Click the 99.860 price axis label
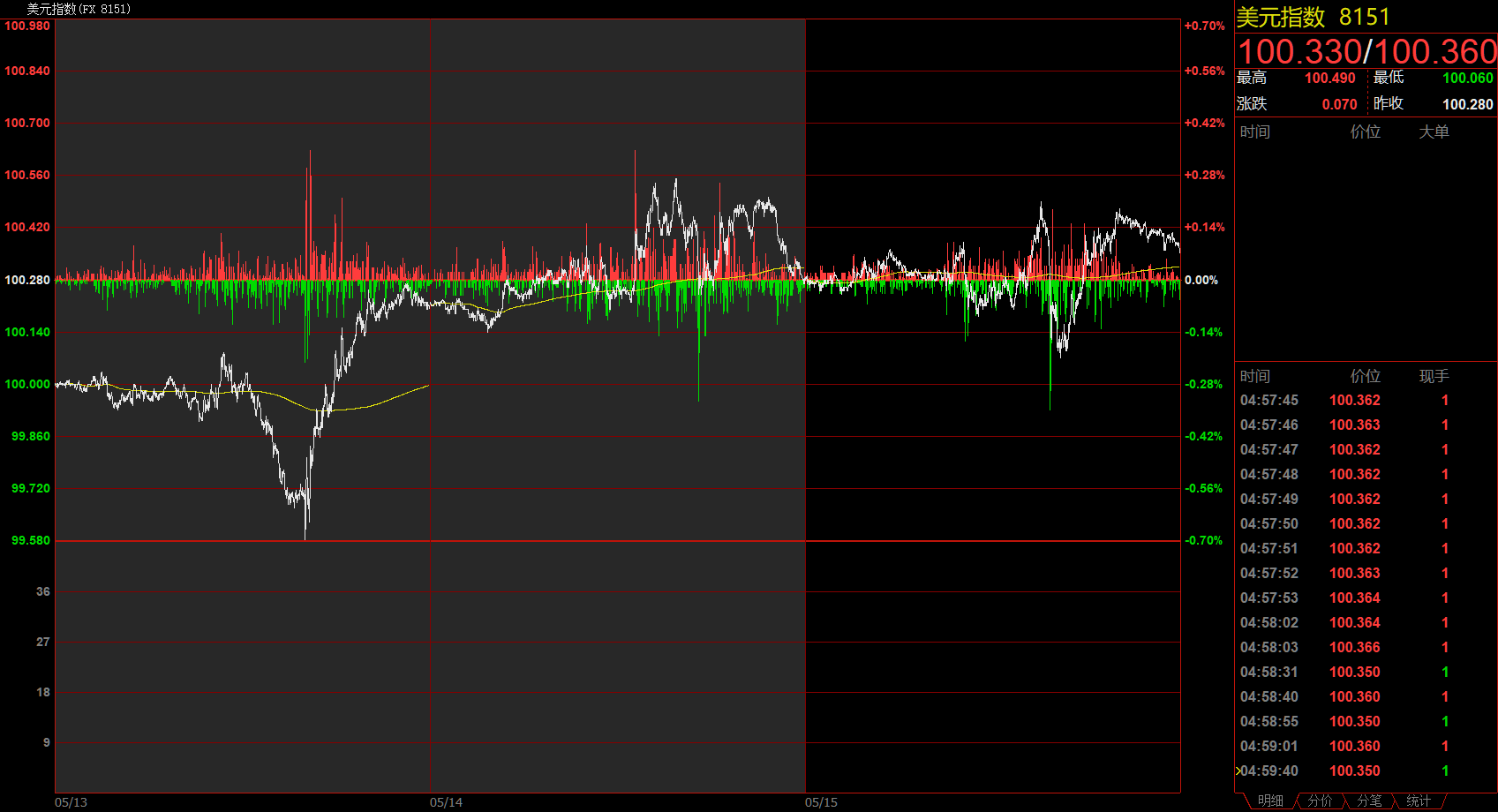The width and height of the screenshot is (1498, 812). pyautogui.click(x=31, y=436)
